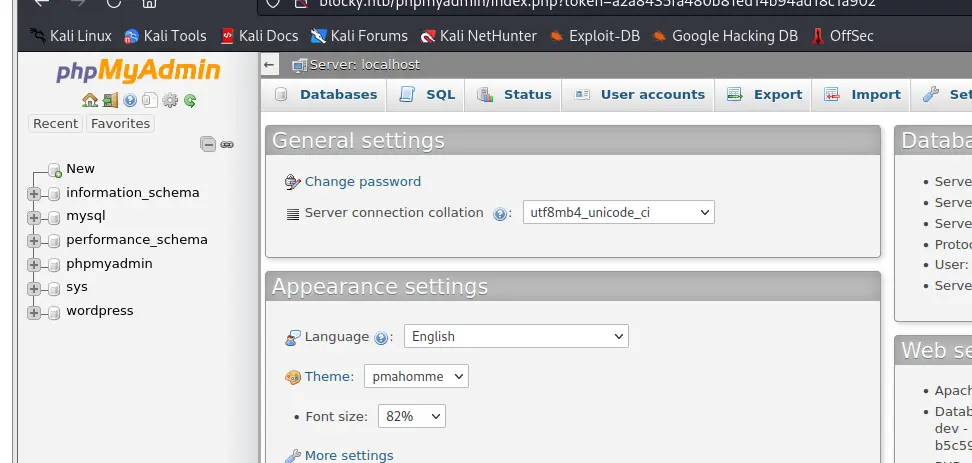Open navigation panel settings gear icon
The image size is (972, 463).
click(170, 100)
